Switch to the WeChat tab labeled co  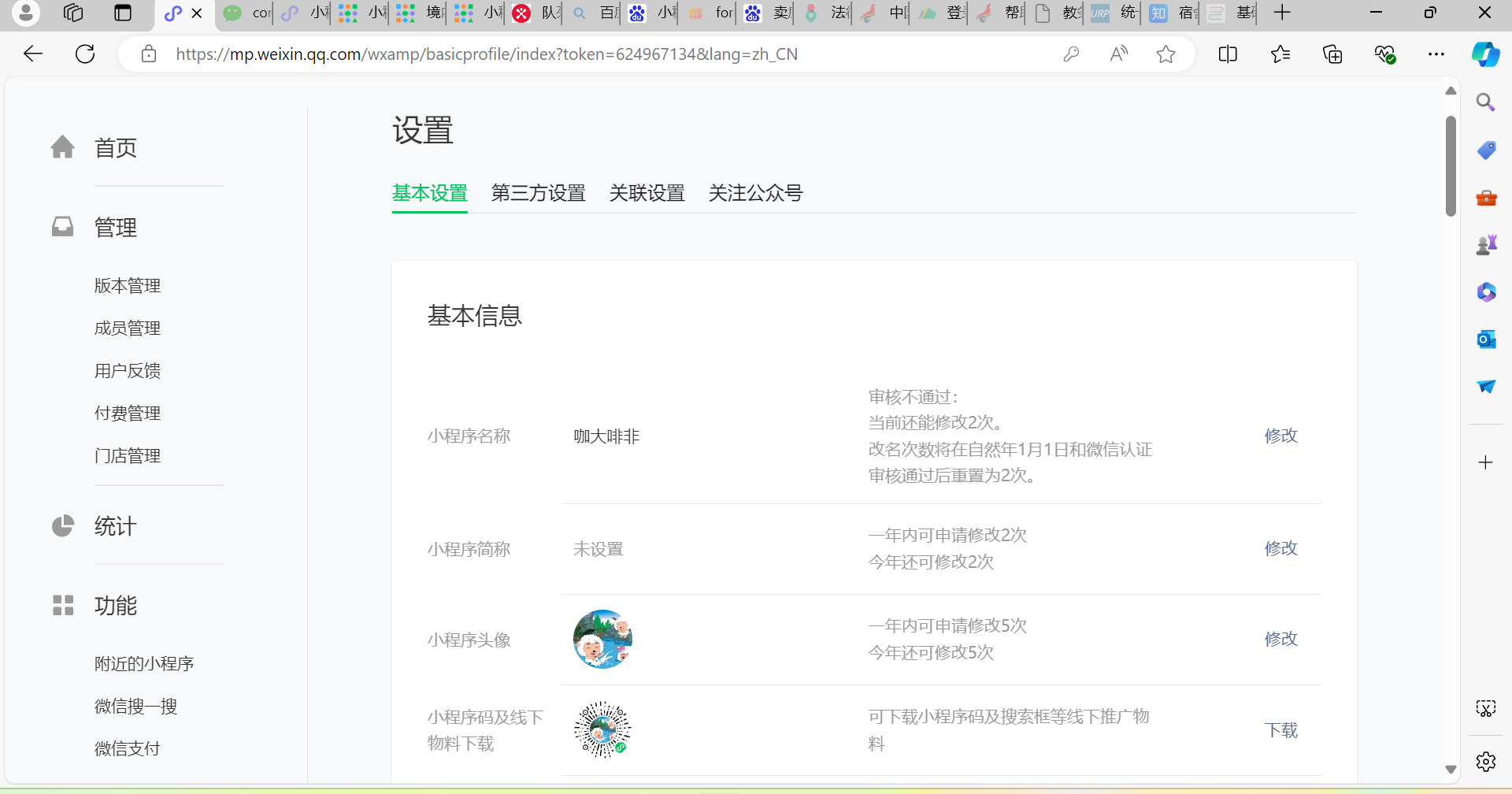(x=246, y=13)
